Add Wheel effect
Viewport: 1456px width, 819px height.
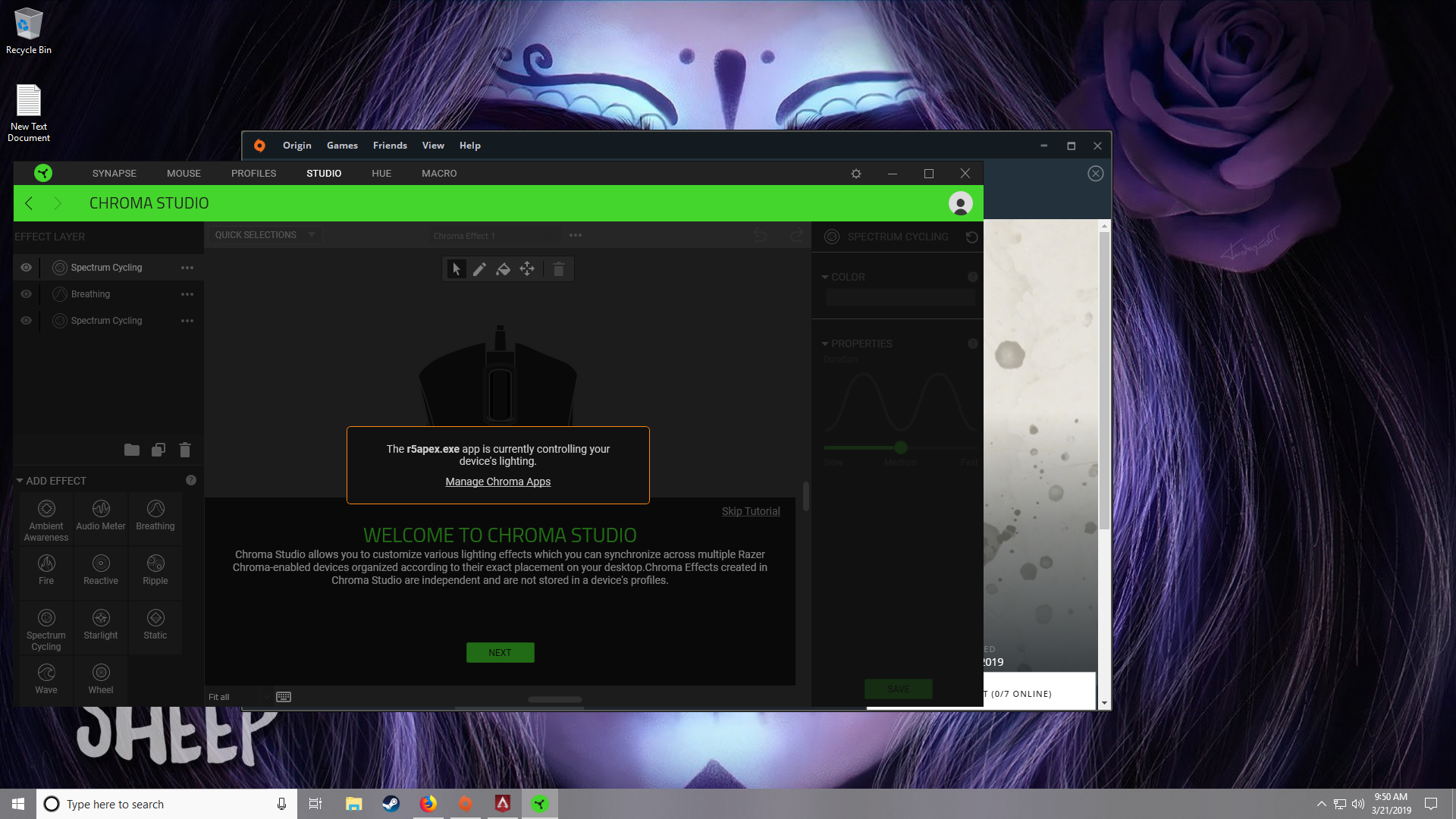pyautogui.click(x=101, y=679)
